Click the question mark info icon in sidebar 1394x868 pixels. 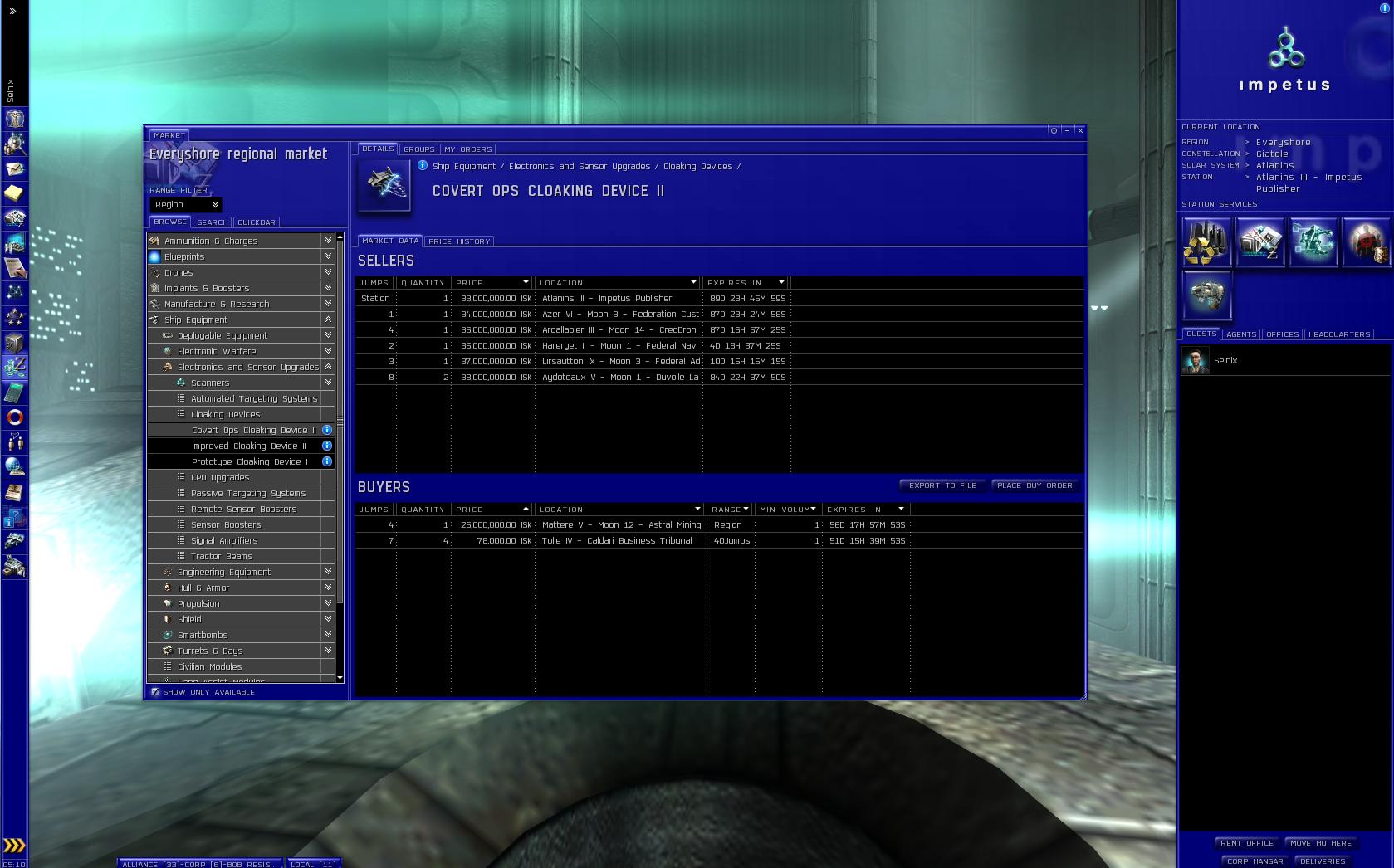click(15, 516)
